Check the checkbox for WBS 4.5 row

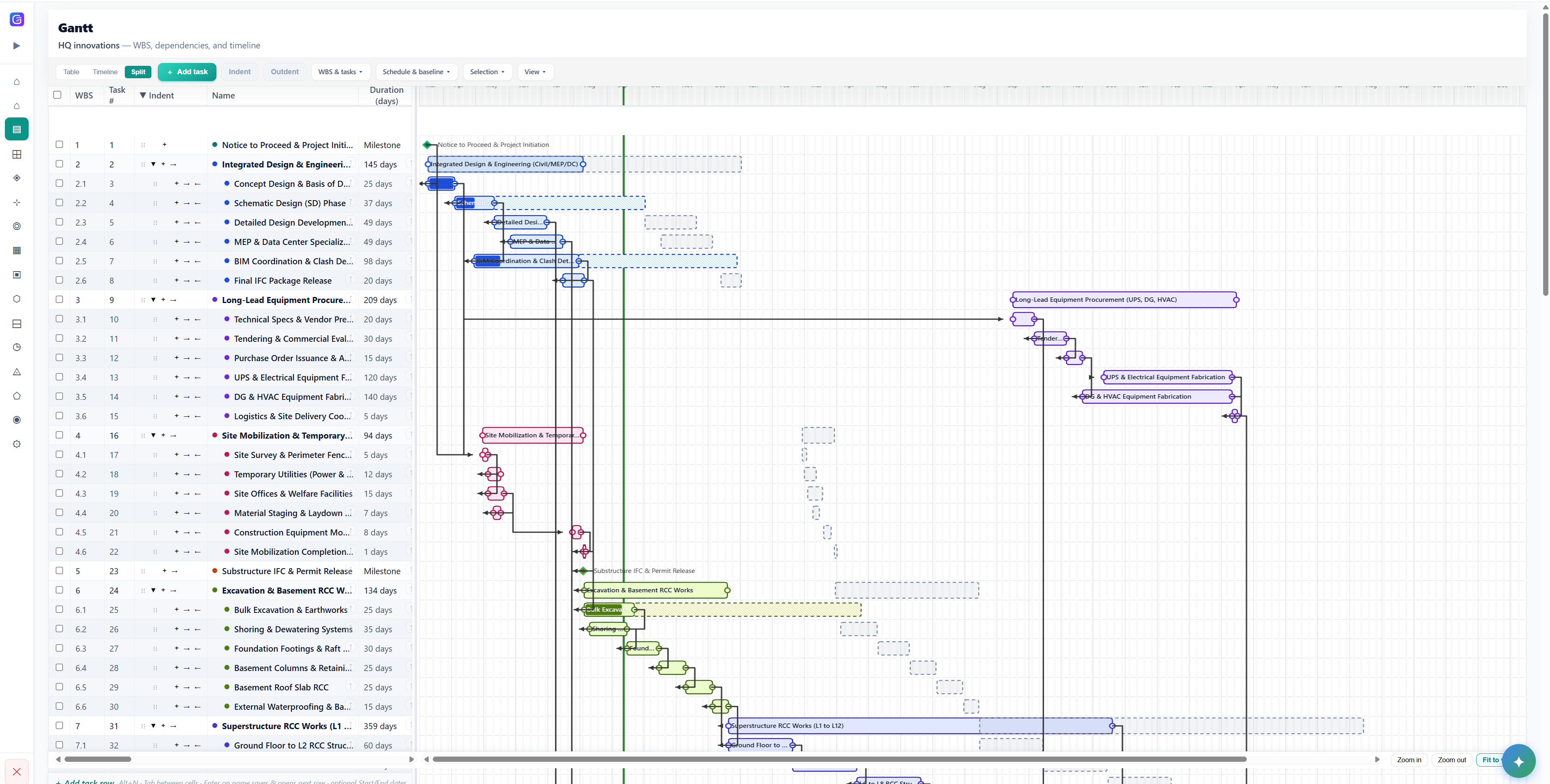(59, 531)
